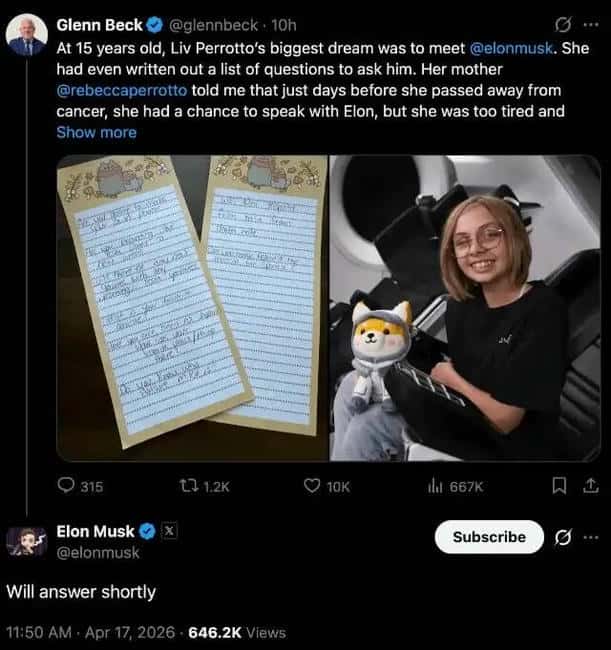Bookmark Glenn Beck's post
The image size is (611, 650).
[560, 486]
